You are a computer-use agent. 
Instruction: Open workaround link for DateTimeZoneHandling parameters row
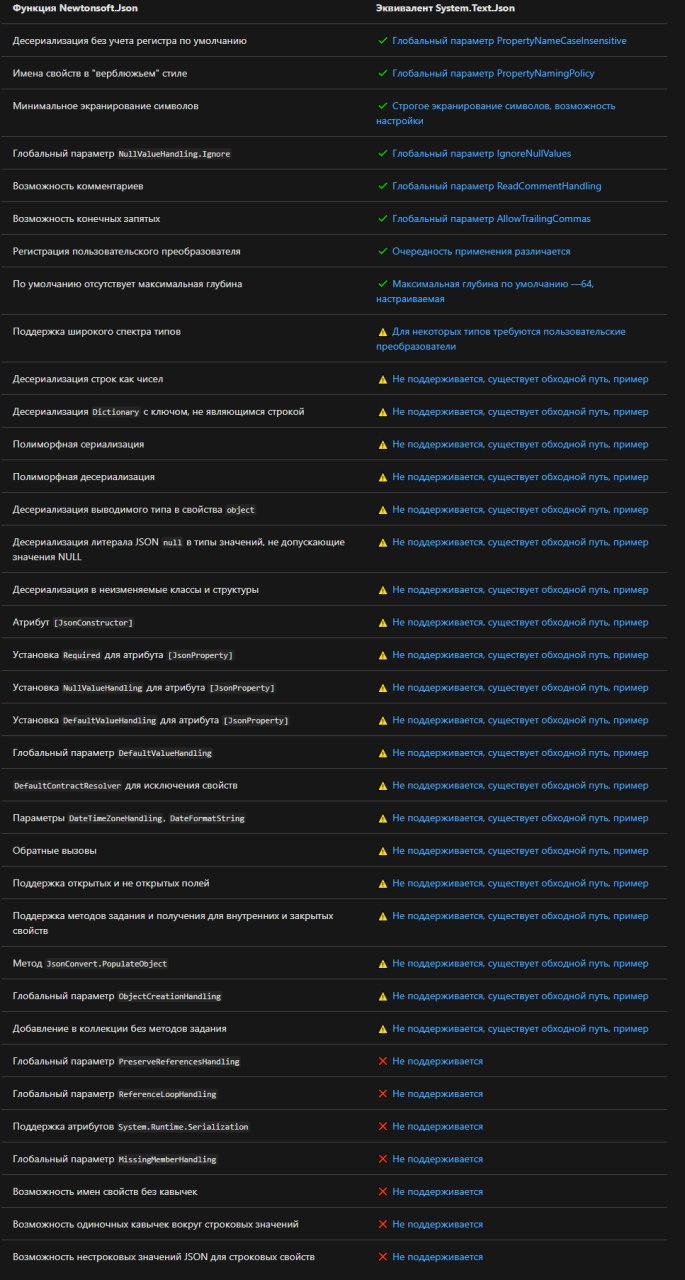point(520,818)
